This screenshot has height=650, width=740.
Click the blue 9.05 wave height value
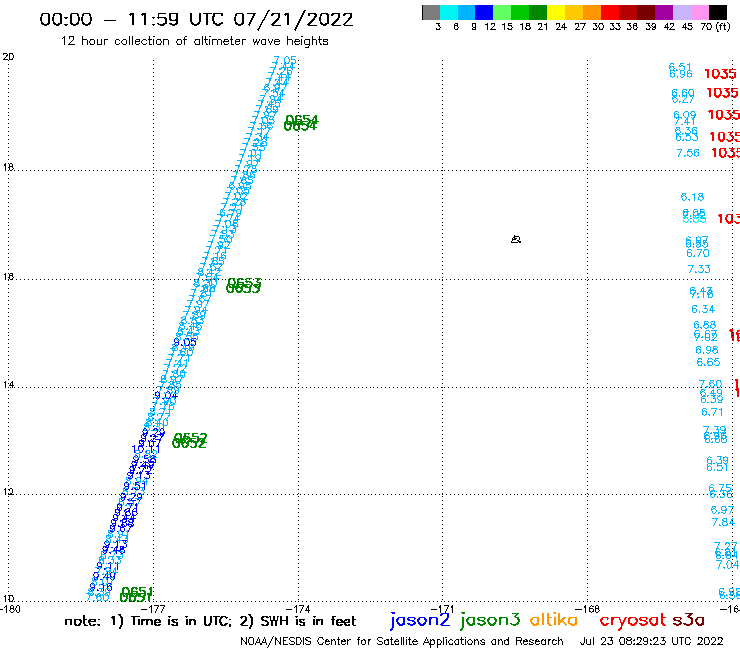185,342
